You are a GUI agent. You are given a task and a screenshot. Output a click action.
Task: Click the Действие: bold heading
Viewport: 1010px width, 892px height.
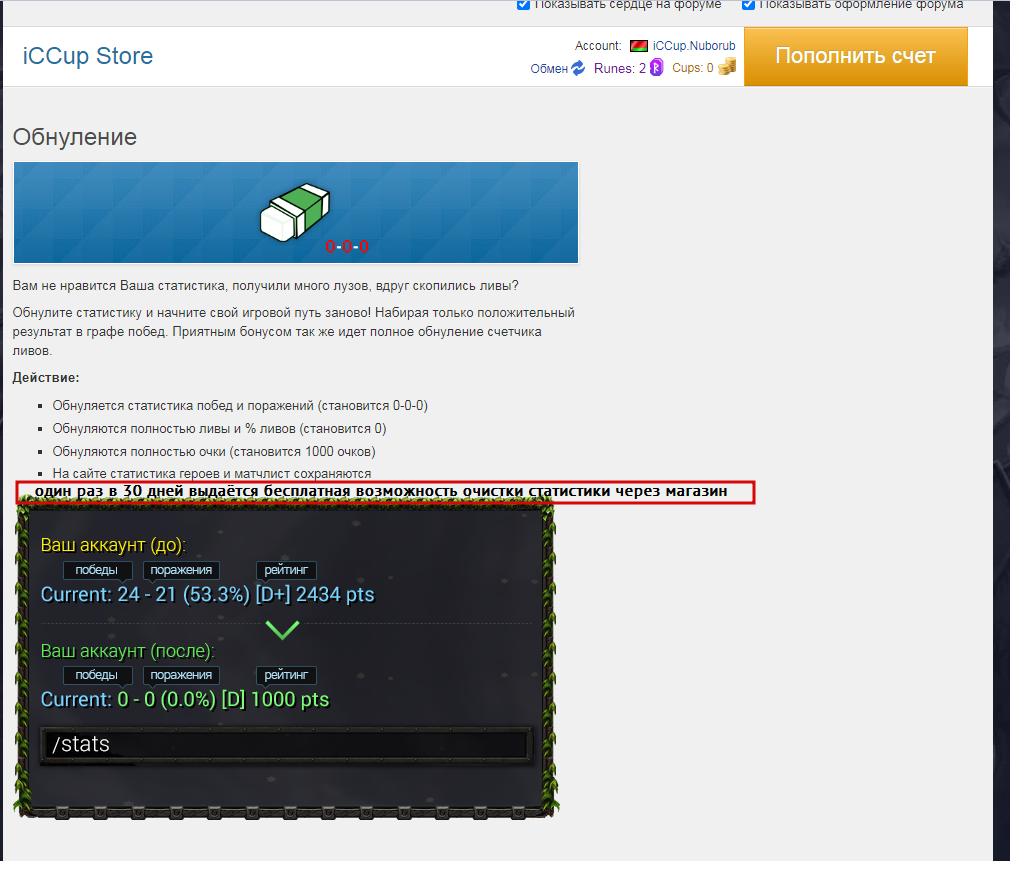(x=46, y=377)
